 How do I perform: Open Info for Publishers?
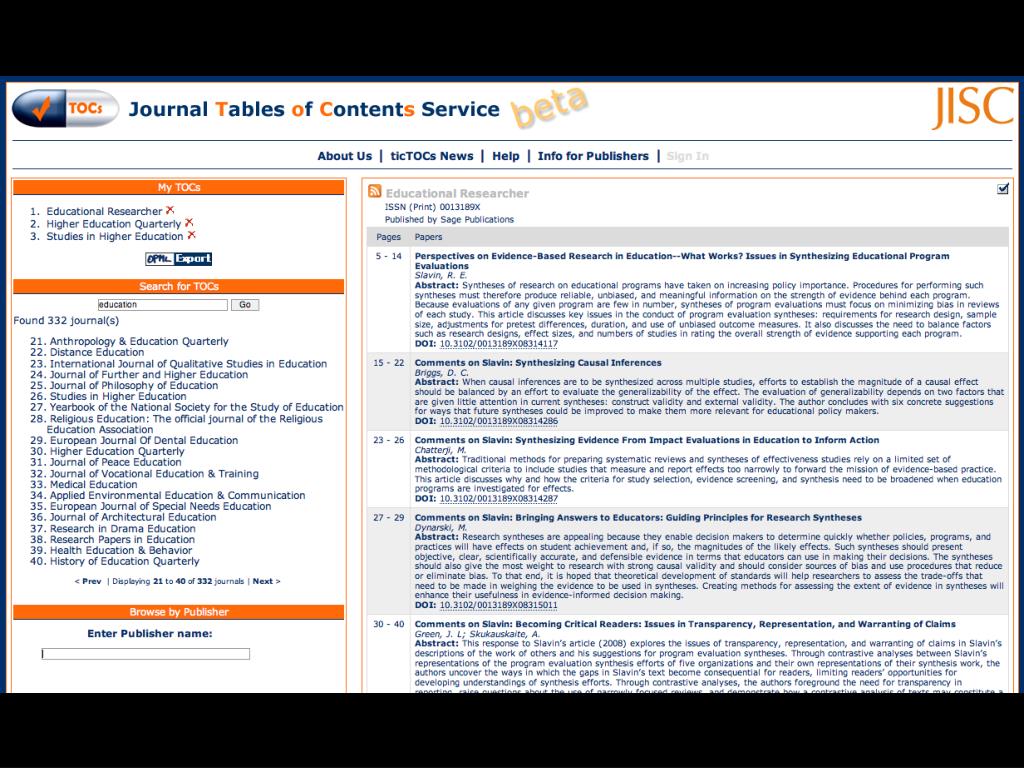593,156
